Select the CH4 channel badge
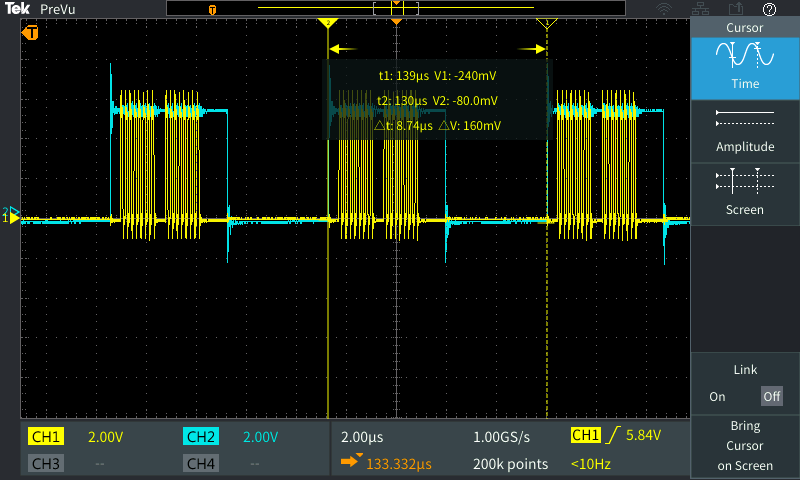The width and height of the screenshot is (800, 480). pyautogui.click(x=201, y=464)
